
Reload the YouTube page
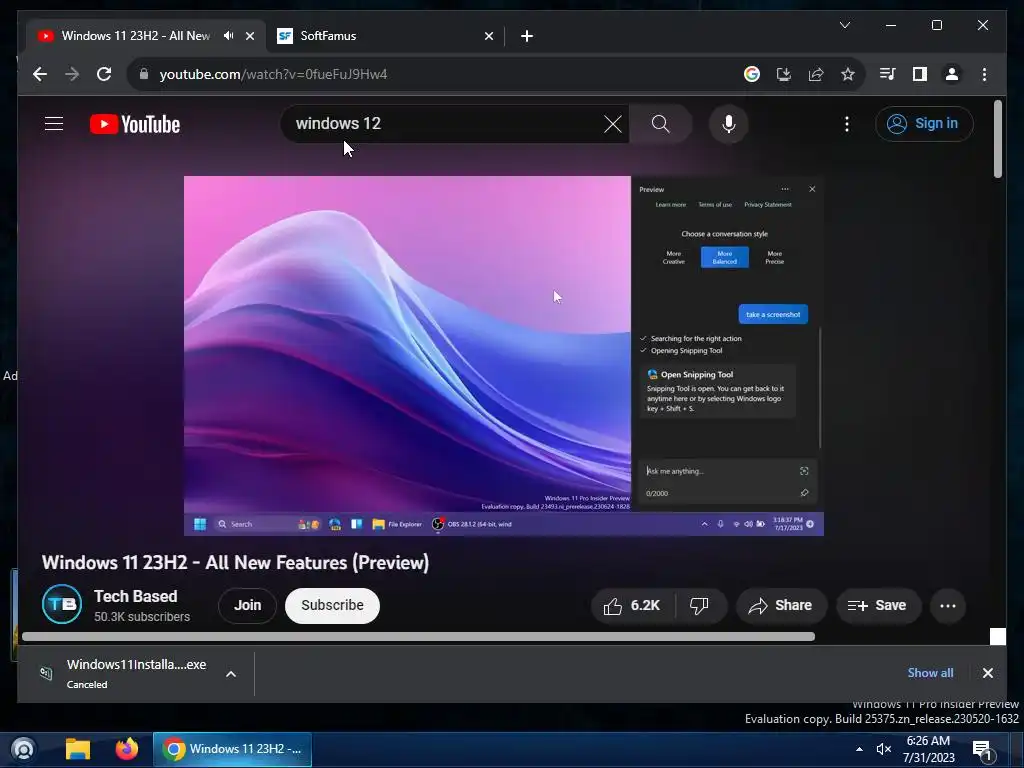coord(104,74)
